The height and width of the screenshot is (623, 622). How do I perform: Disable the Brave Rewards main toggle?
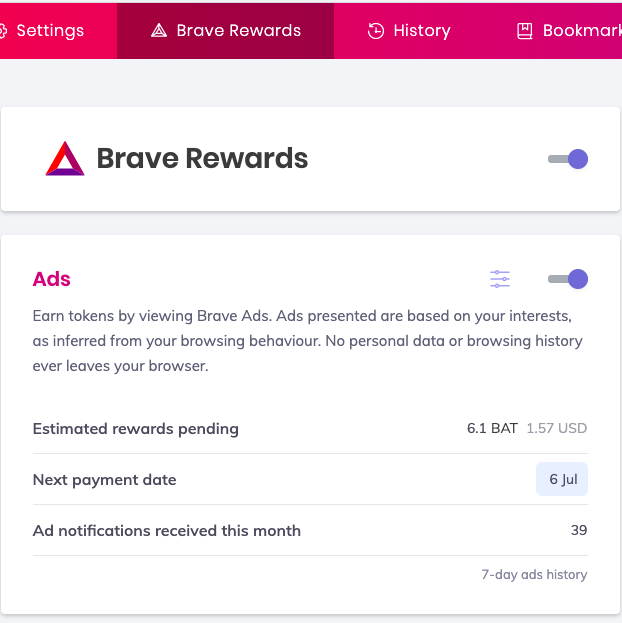(x=568, y=159)
